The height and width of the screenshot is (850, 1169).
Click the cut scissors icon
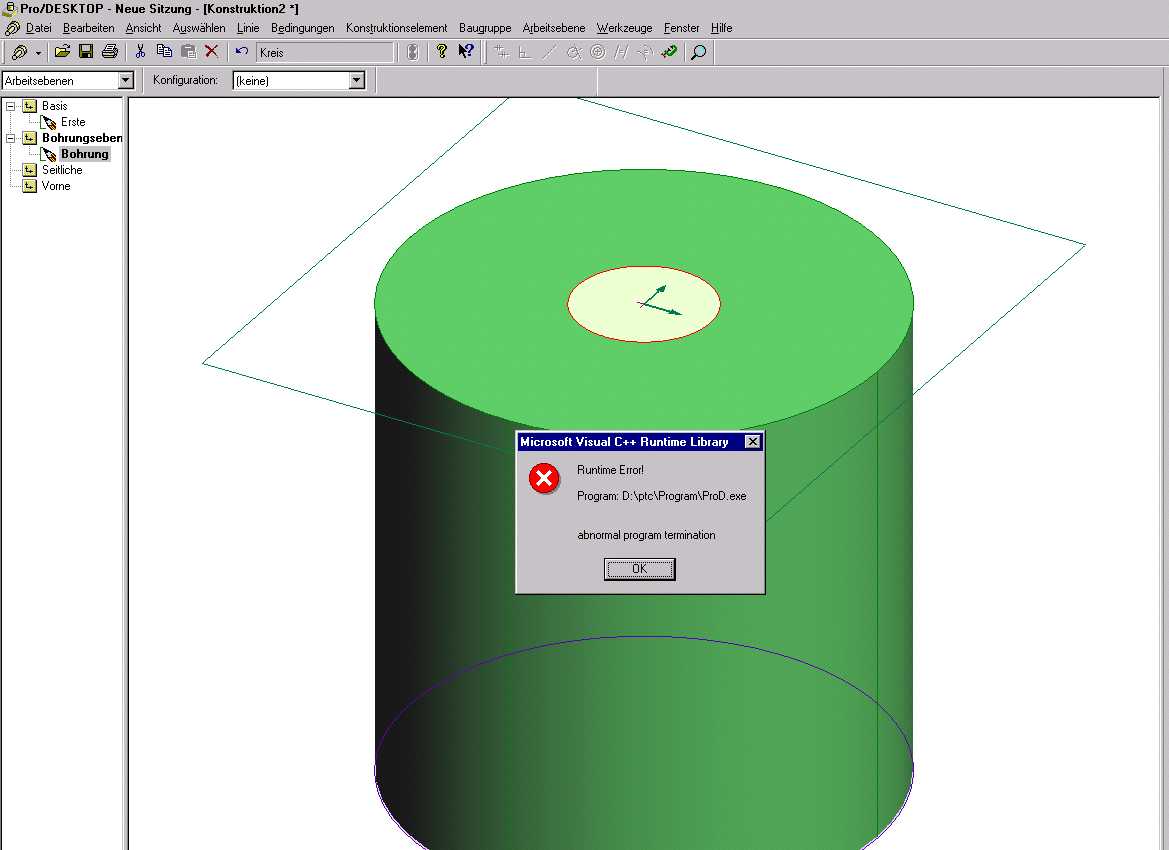(140, 51)
